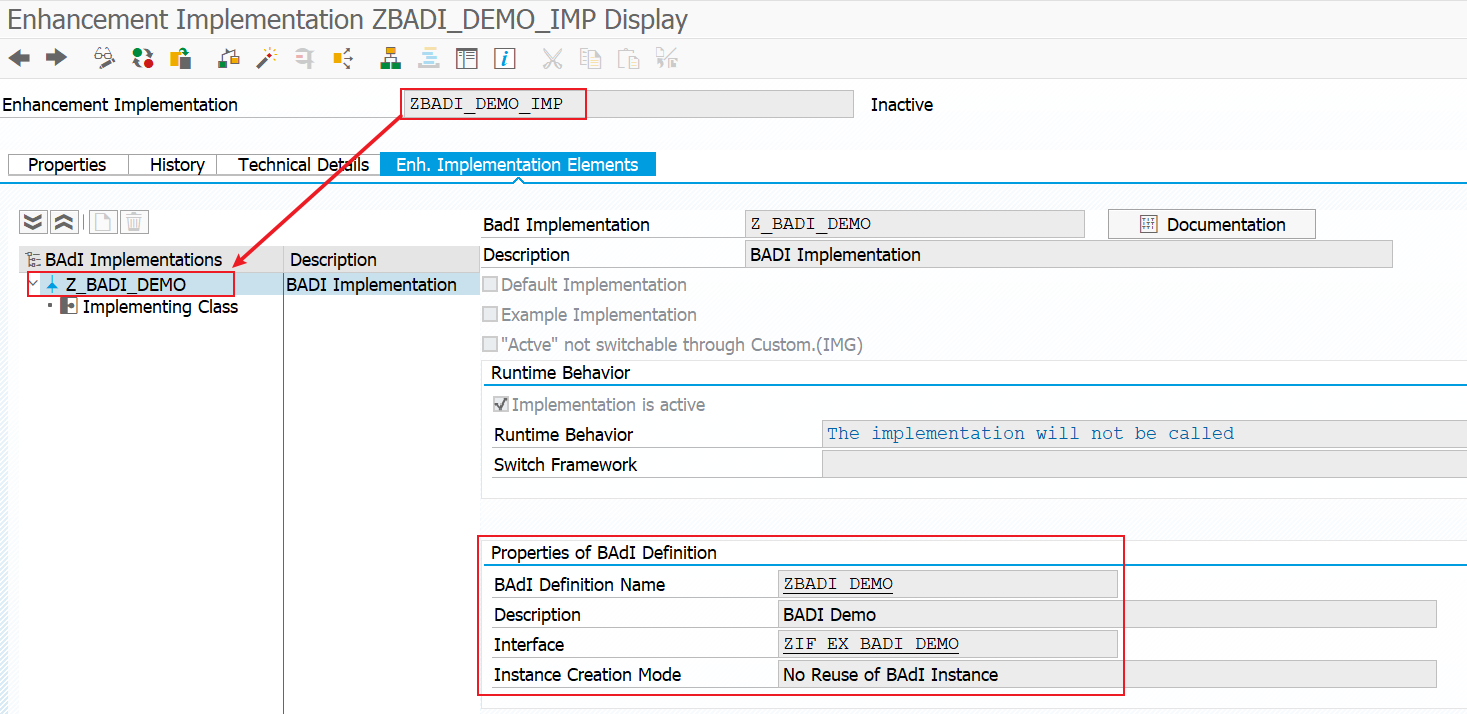Viewport: 1467px width, 714px height.
Task: Click the Delete trash icon above tree
Action: click(x=134, y=222)
